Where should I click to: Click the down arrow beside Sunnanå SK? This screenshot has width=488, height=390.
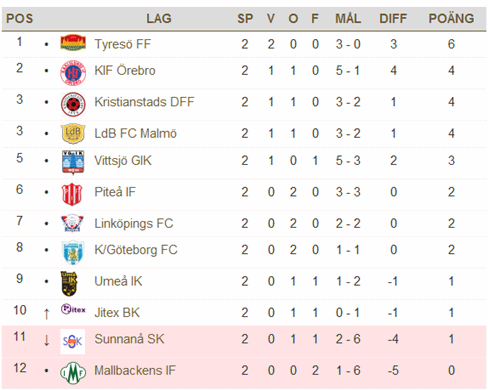tap(46, 340)
